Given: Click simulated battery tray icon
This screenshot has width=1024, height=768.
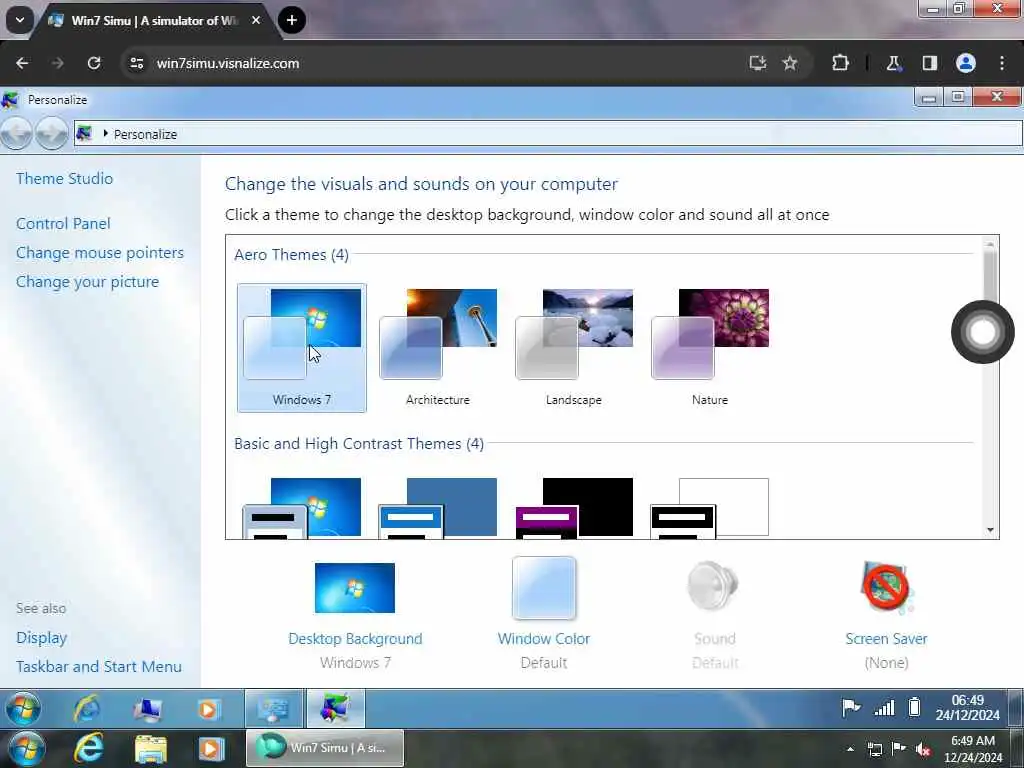Looking at the screenshot, I should (x=915, y=707).
